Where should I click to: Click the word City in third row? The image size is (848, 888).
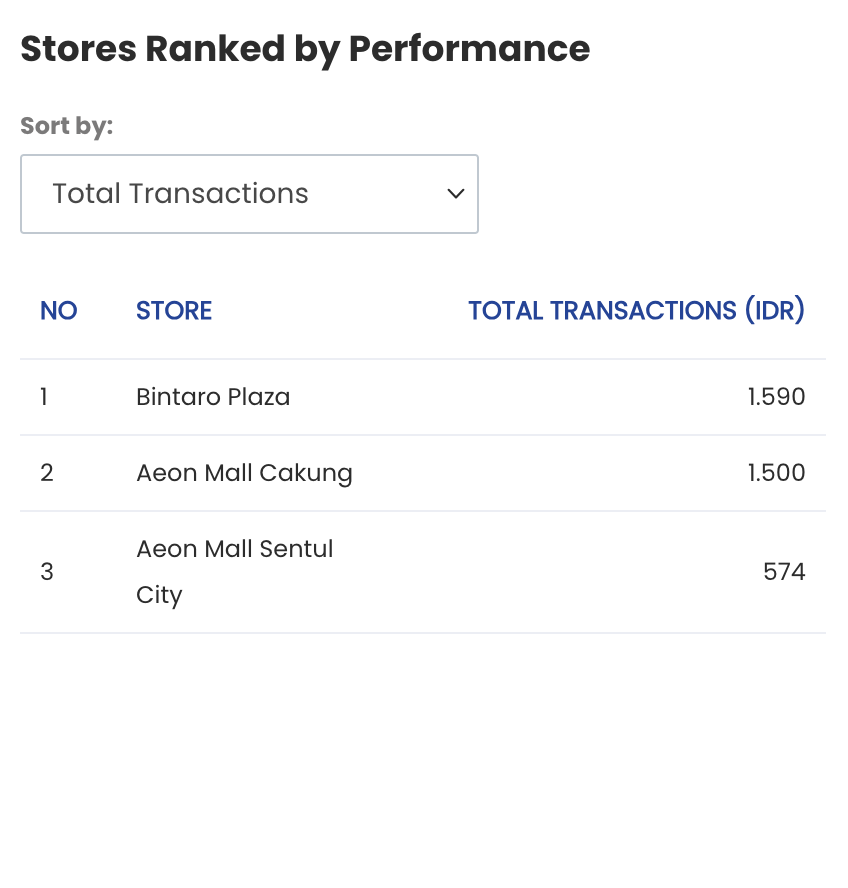pos(159,596)
